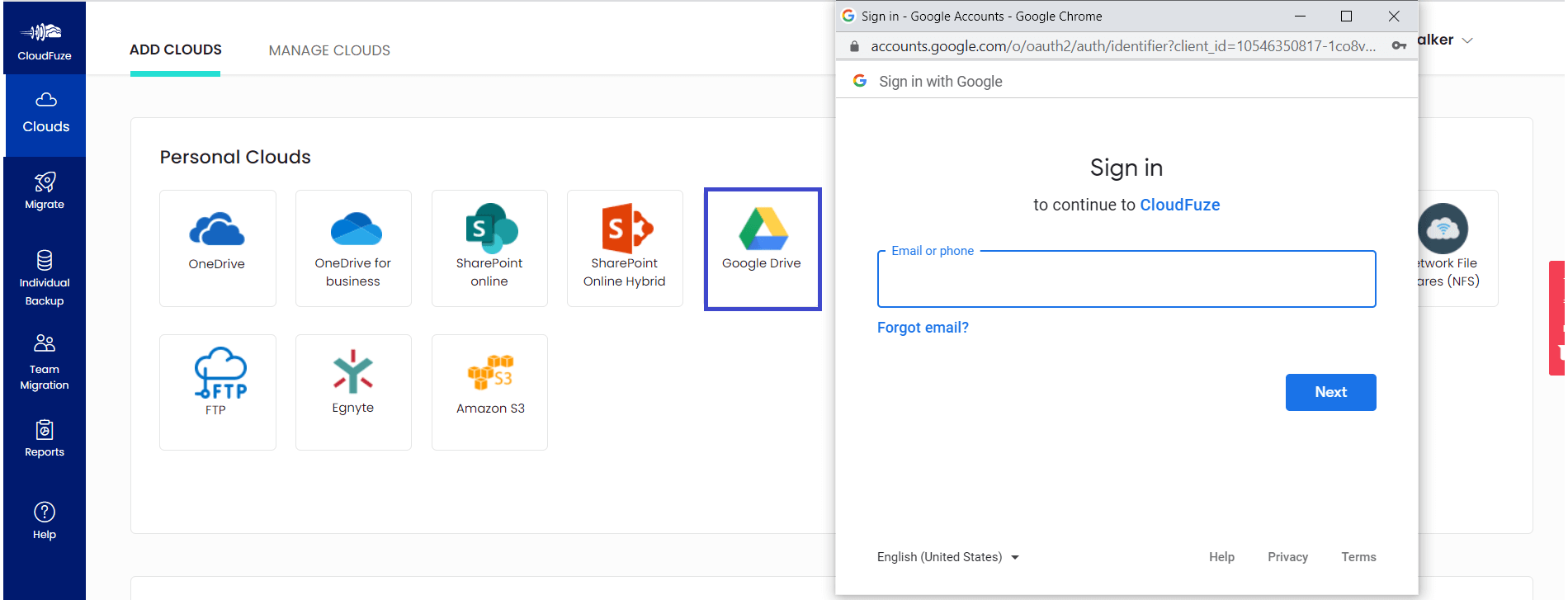This screenshot has height=600, width=1568.
Task: Open the Privacy link in Google footer
Action: click(1287, 557)
